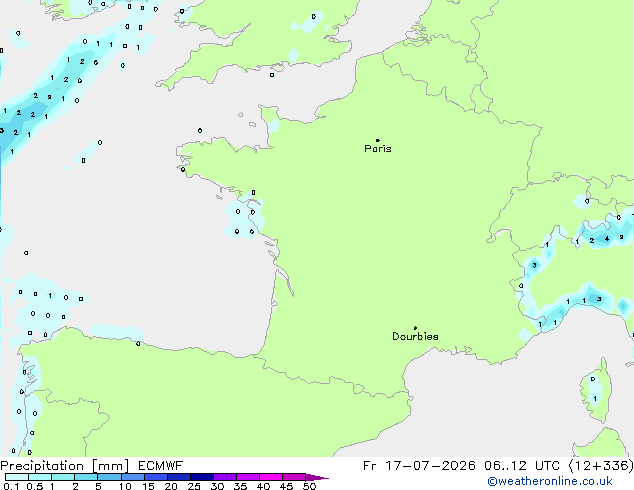Image resolution: width=634 pixels, height=490 pixels.
Task: Select the Dourbies dot marker
Action: [x=415, y=328]
